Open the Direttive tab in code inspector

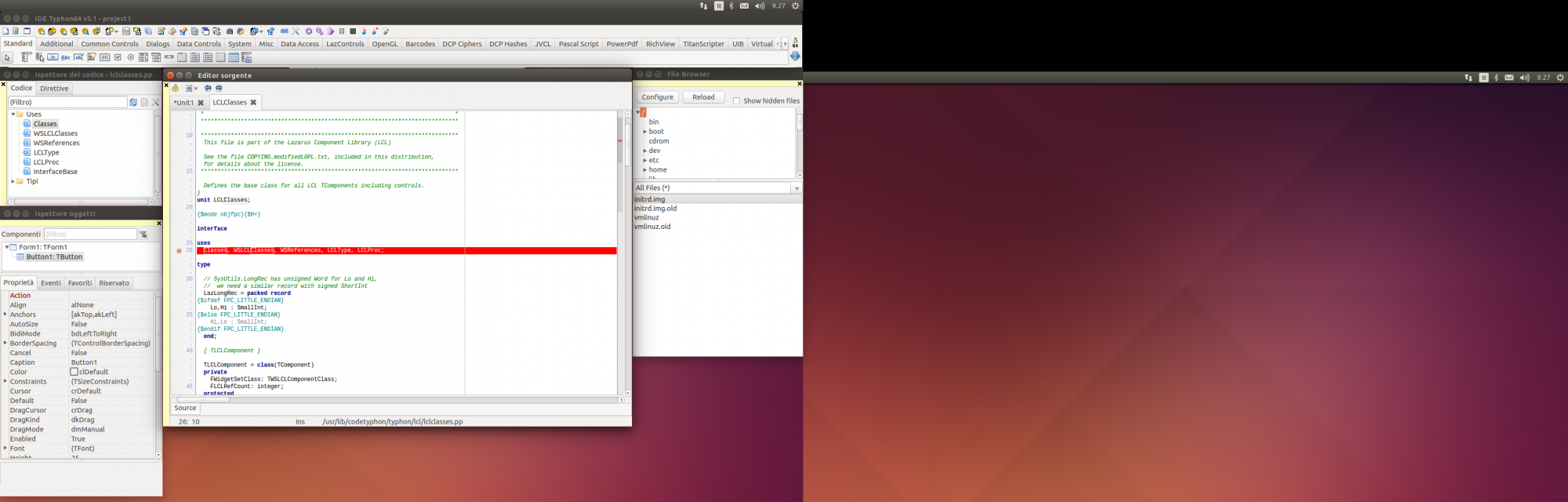point(54,89)
